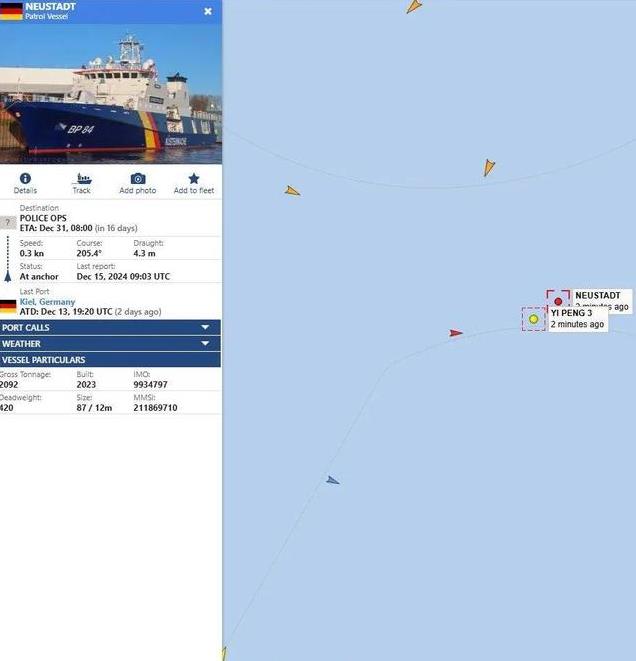Click the NEUSTADT map label
The image size is (636, 661).
coord(598,295)
